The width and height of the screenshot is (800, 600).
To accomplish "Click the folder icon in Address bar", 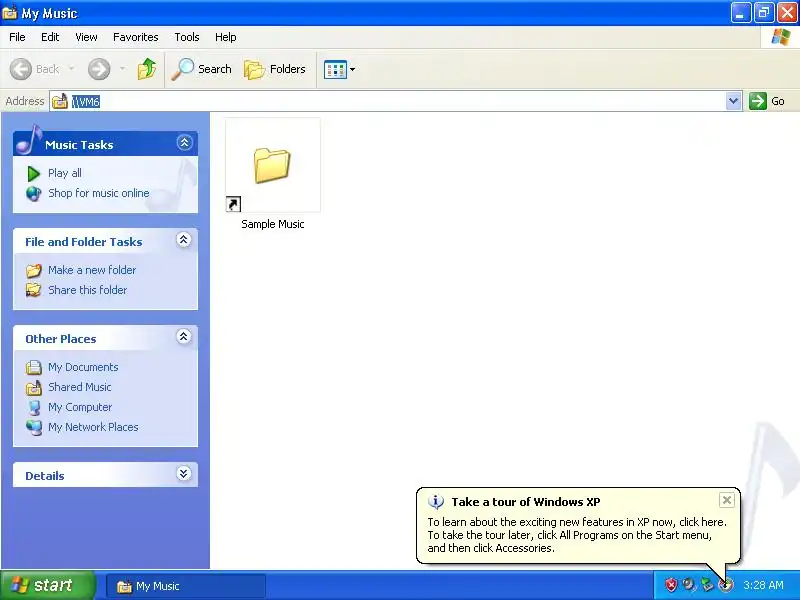I will [x=60, y=101].
